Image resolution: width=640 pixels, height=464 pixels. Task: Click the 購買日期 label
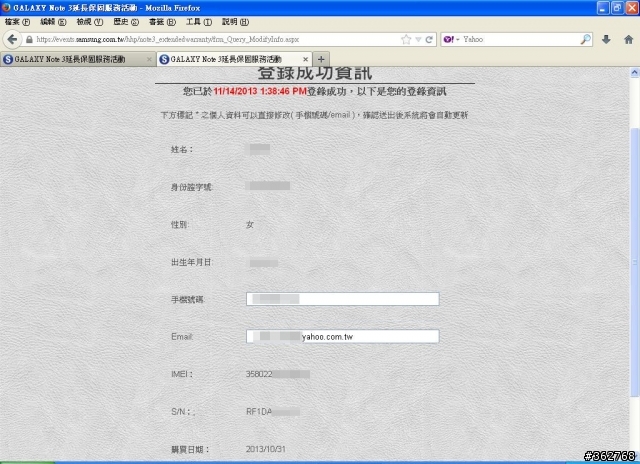[x=190, y=449]
